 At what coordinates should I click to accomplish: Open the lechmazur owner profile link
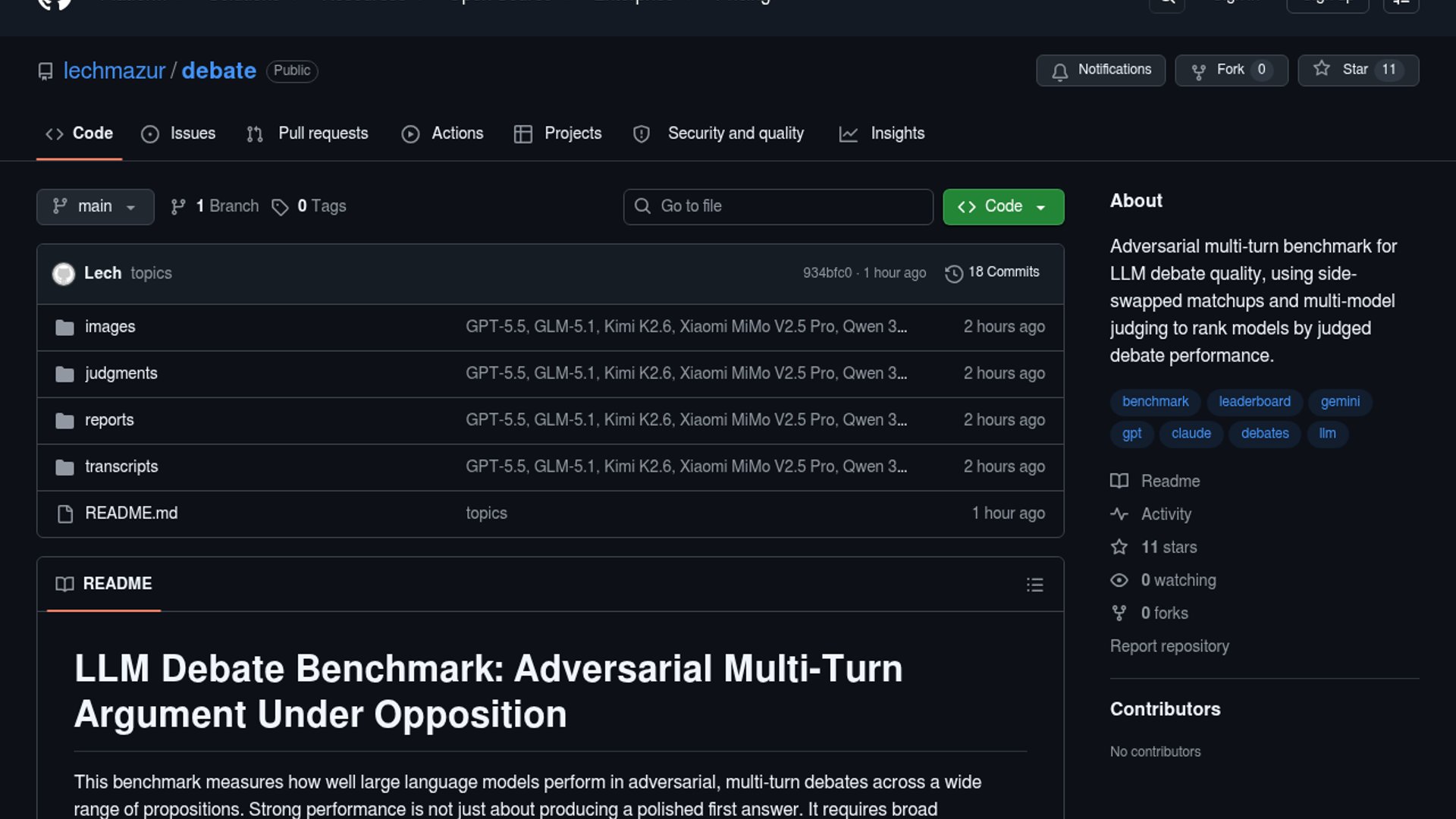click(115, 71)
